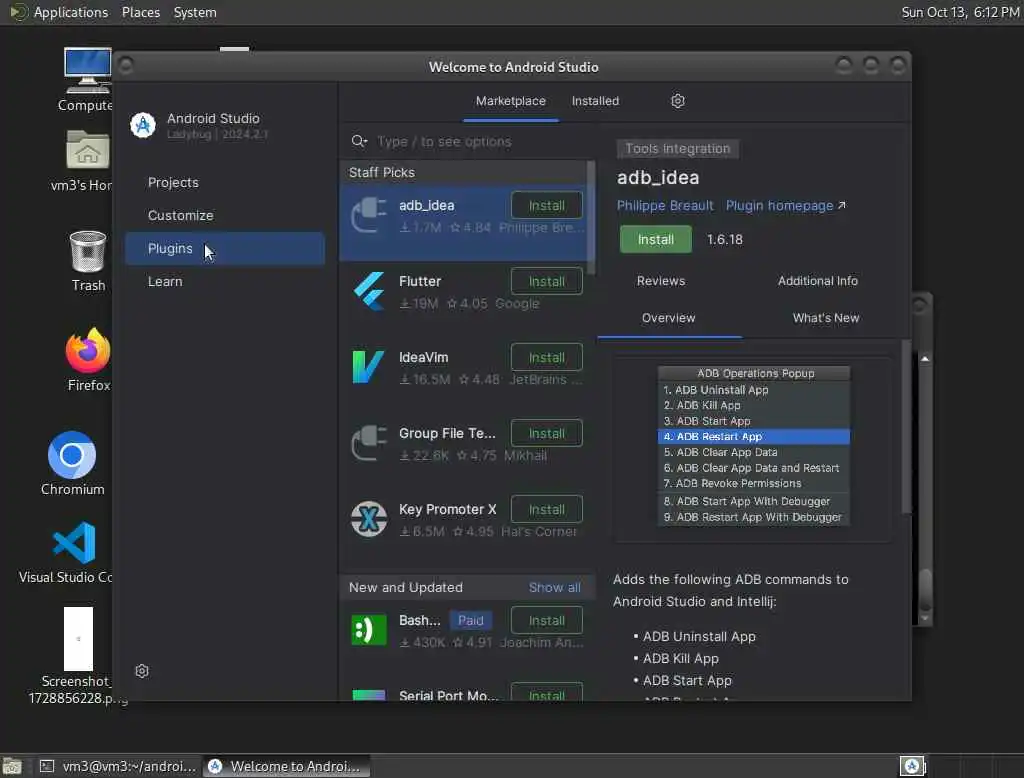This screenshot has width=1024, height=778.
Task: Click the Key Promoter X logo
Action: click(x=368, y=519)
